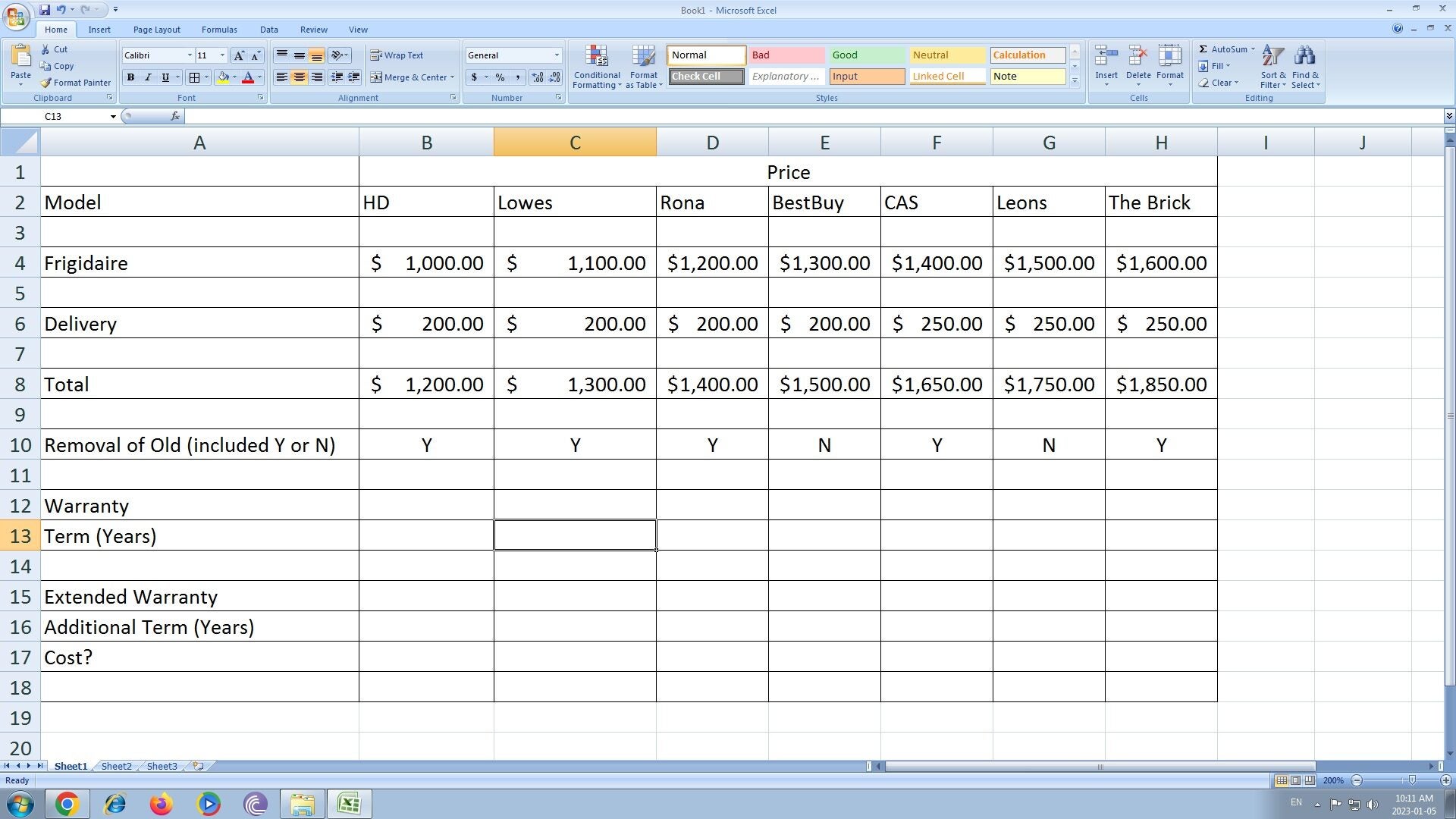Click the Shrink Font icon

click(x=256, y=55)
